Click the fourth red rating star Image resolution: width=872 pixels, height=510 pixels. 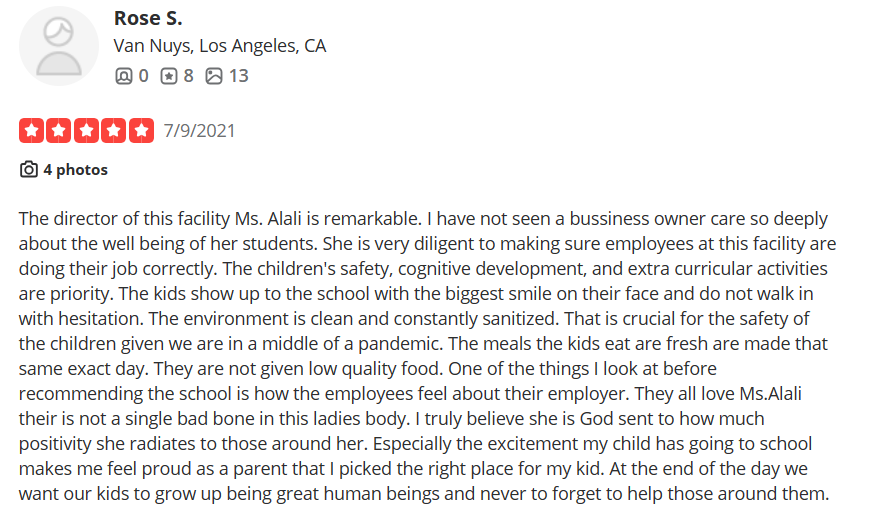(x=113, y=131)
